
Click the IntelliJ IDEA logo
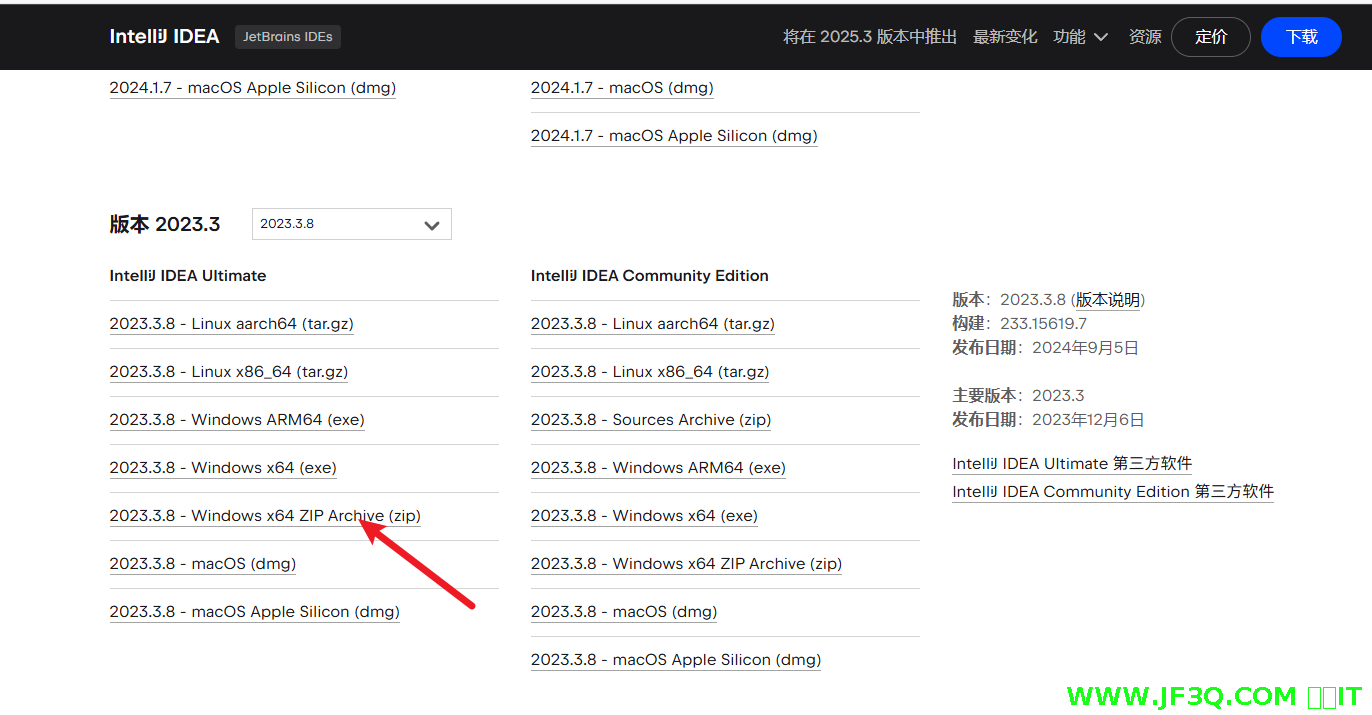tap(164, 37)
